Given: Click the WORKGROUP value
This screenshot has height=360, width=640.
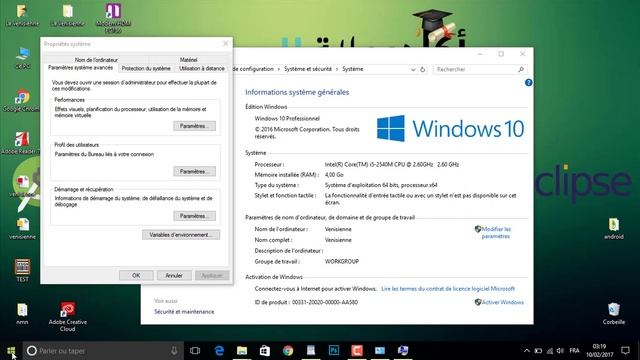Looking at the screenshot, I should [x=342, y=261].
